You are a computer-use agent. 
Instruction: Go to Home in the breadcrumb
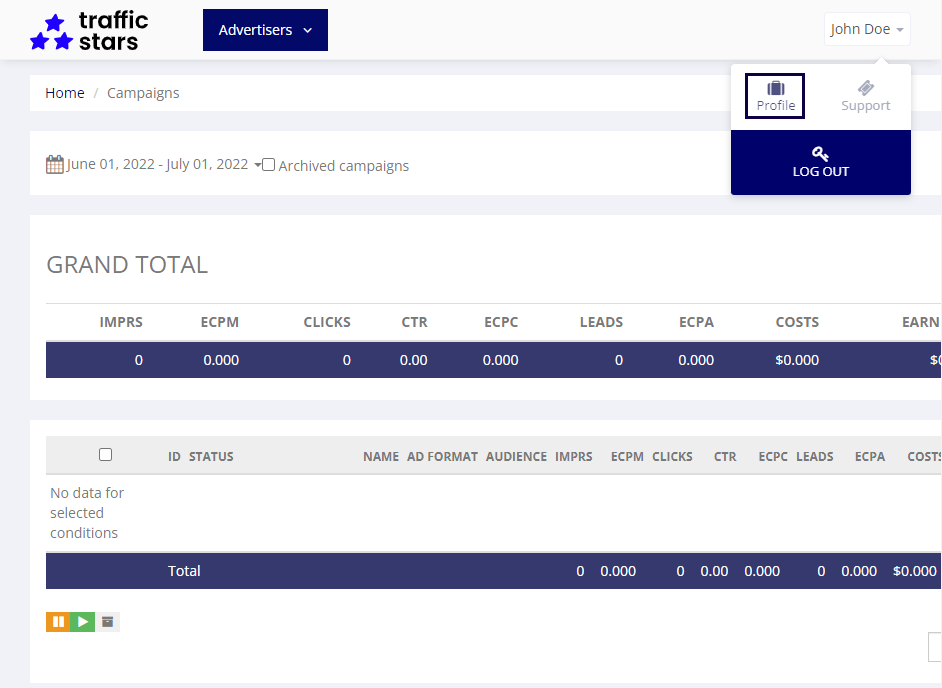point(65,93)
